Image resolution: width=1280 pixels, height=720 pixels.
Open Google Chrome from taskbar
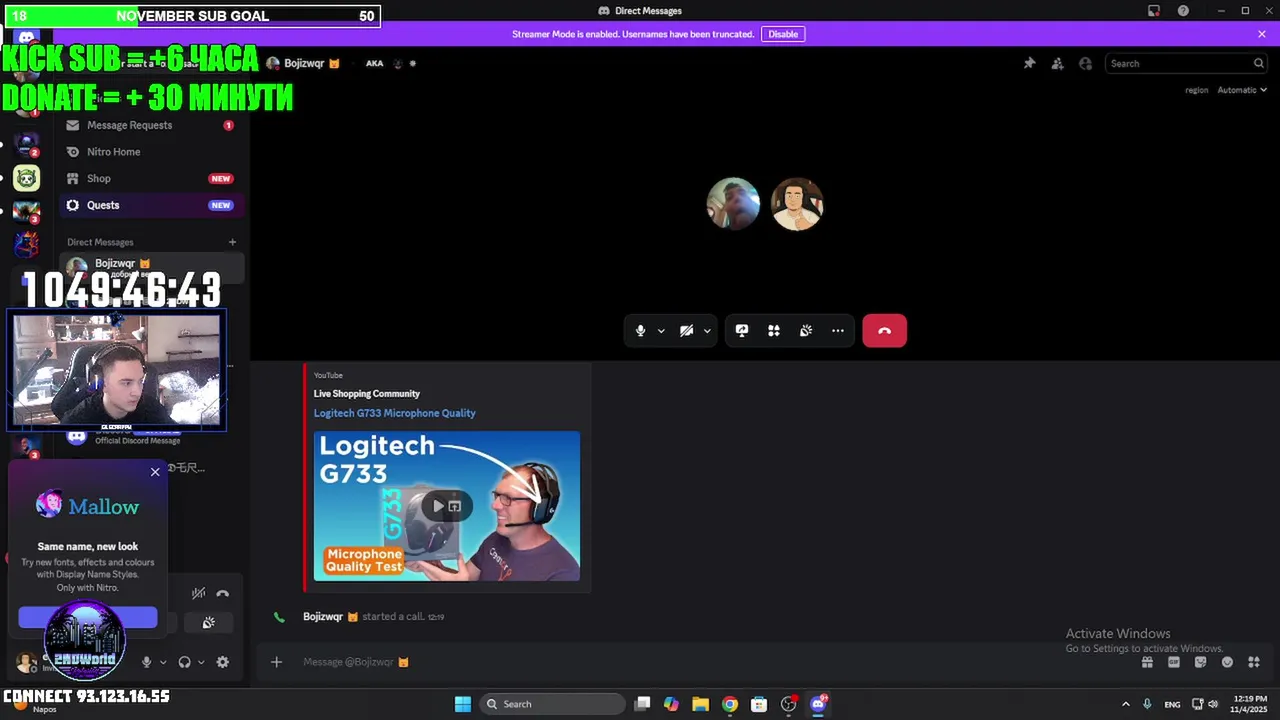coord(730,704)
